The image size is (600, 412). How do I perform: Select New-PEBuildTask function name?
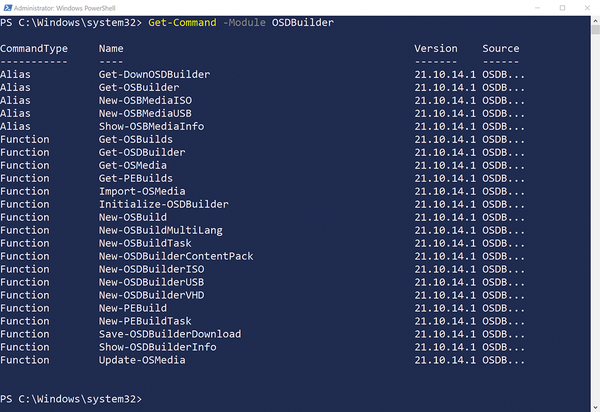tap(145, 321)
